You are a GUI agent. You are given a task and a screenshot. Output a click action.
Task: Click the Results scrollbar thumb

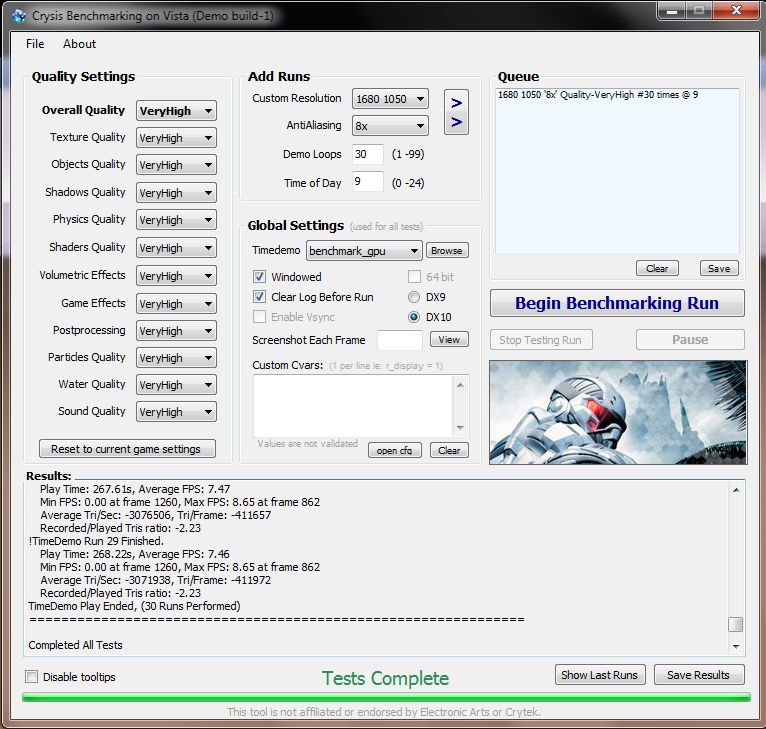click(736, 624)
